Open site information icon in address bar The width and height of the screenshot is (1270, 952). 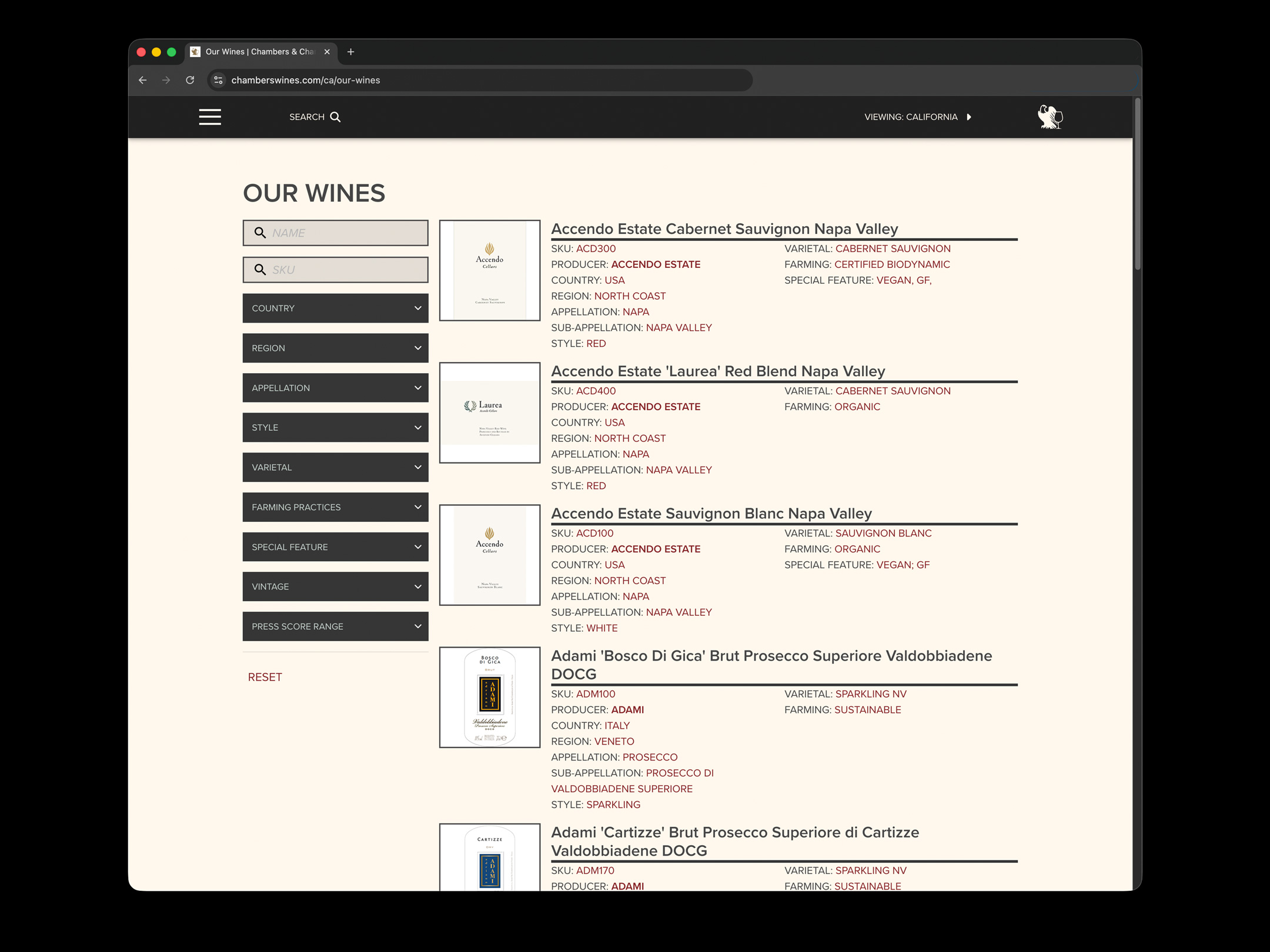[x=218, y=80]
